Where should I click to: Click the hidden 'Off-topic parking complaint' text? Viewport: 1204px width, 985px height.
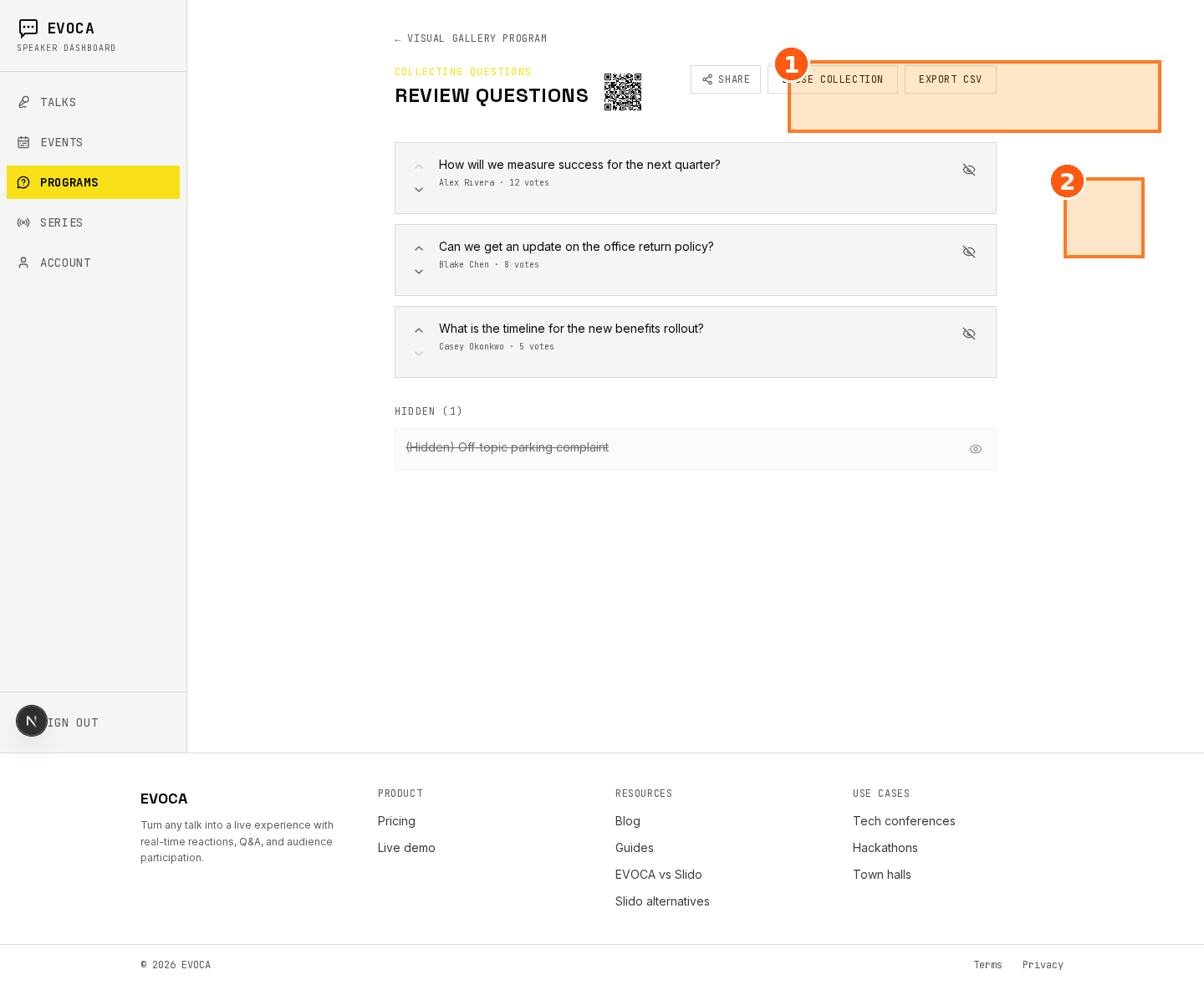coord(508,447)
